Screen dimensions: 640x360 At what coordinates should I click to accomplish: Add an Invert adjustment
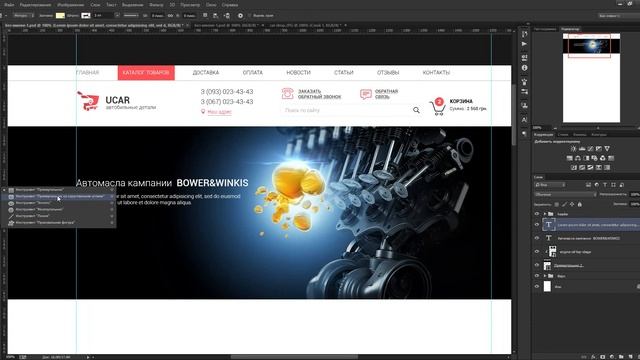(574, 168)
